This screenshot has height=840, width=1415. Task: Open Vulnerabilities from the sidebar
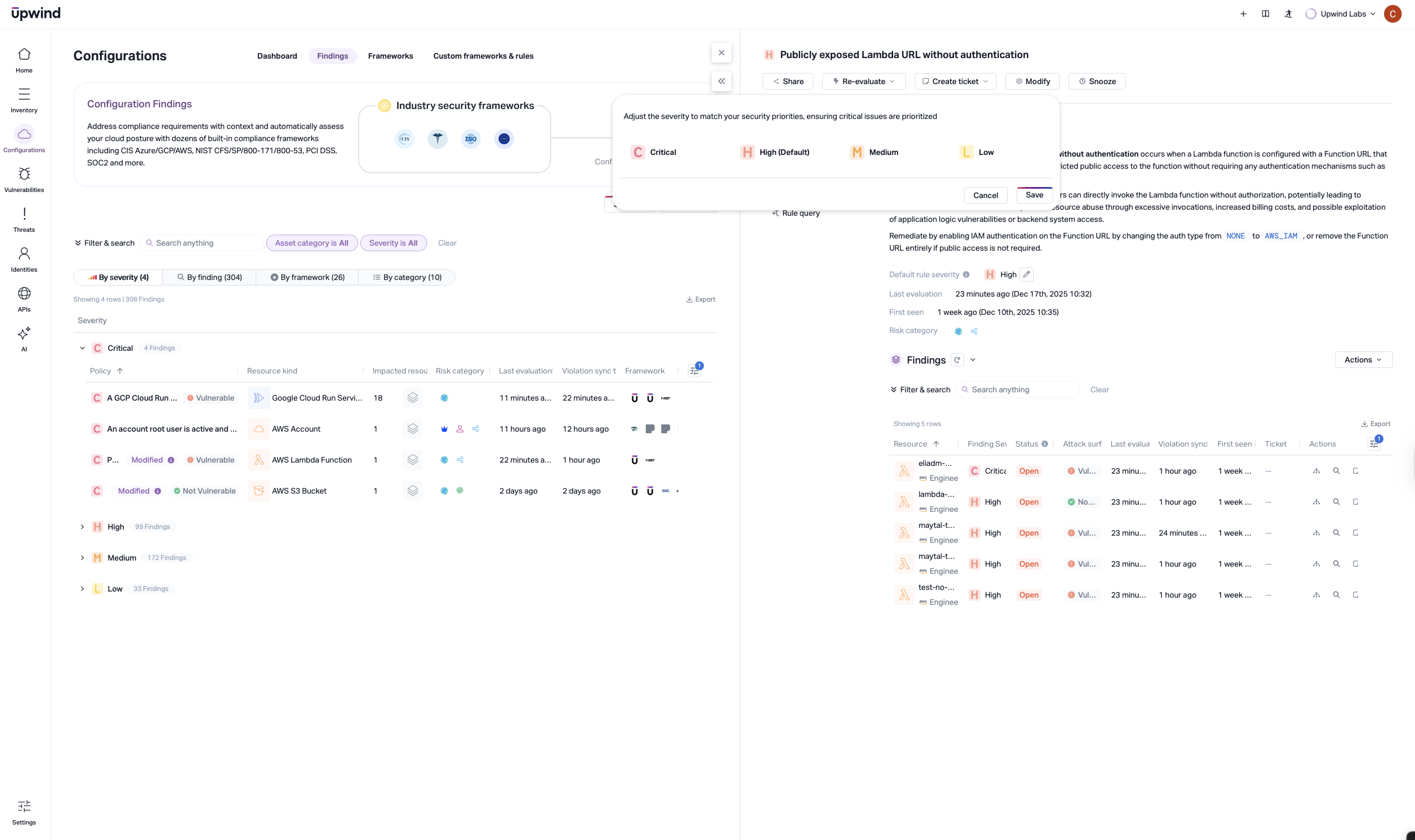coord(24,179)
